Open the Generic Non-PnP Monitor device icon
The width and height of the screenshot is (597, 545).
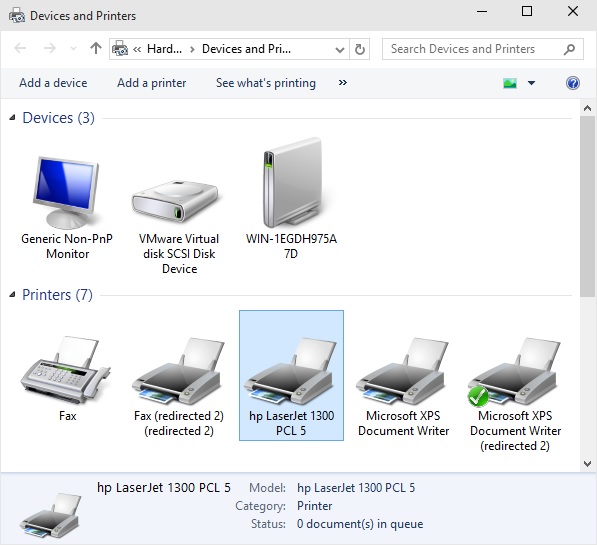67,192
